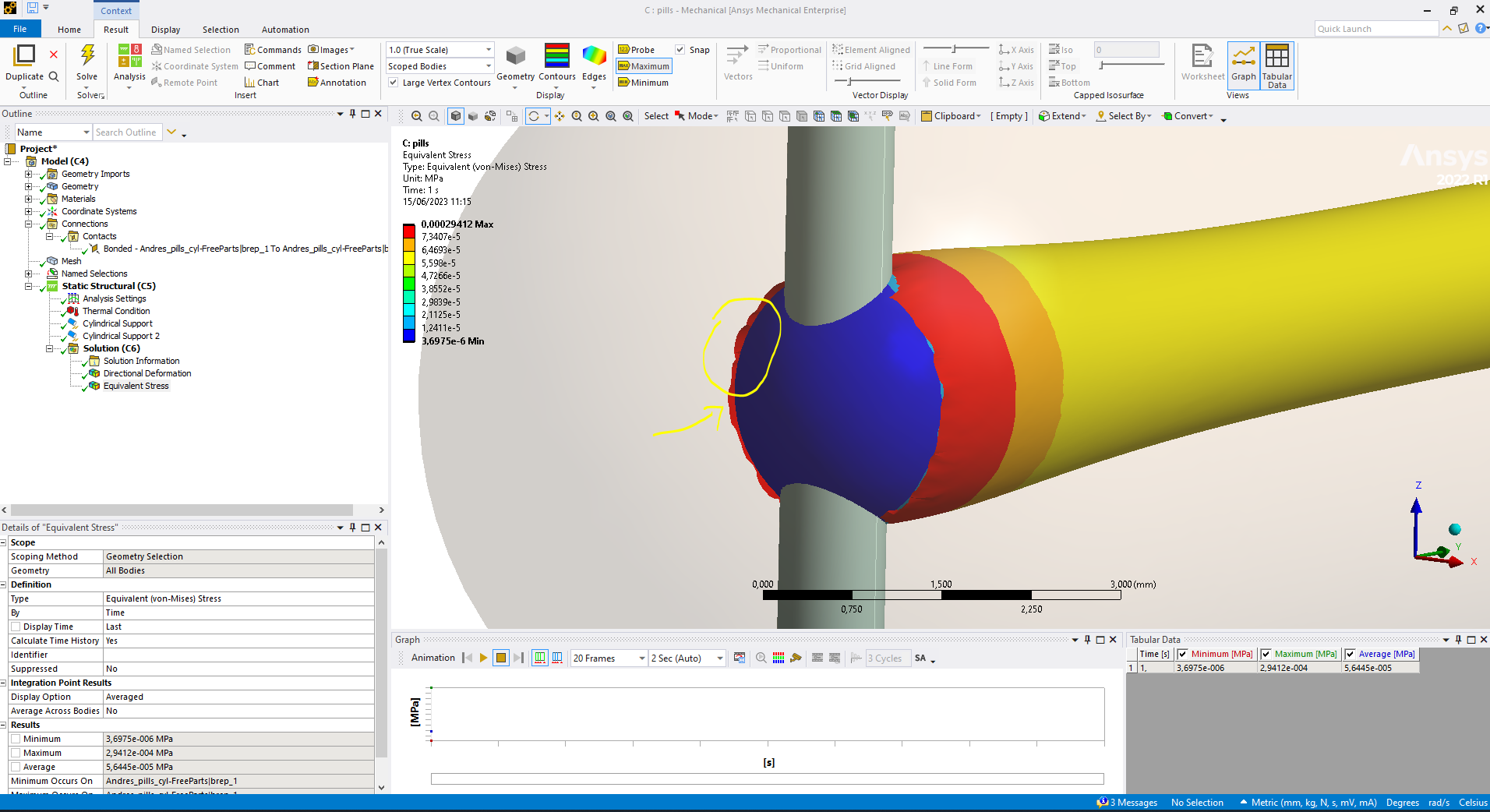Insert a Comment
Image resolution: width=1490 pixels, height=812 pixels.
pos(270,66)
